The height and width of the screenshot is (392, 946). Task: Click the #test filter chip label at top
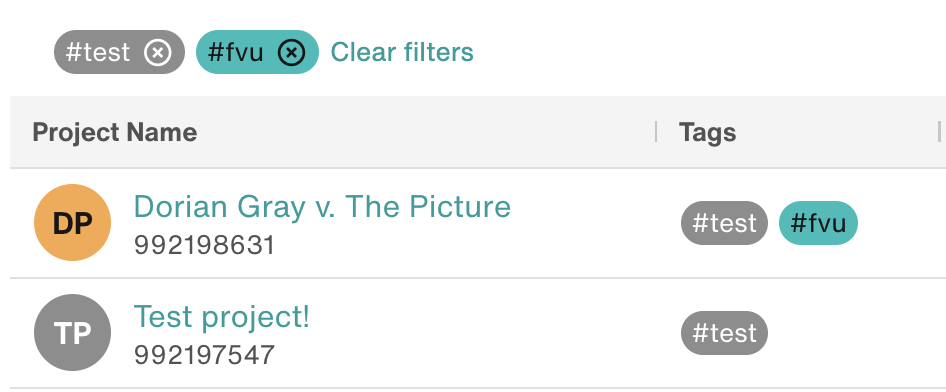point(98,52)
